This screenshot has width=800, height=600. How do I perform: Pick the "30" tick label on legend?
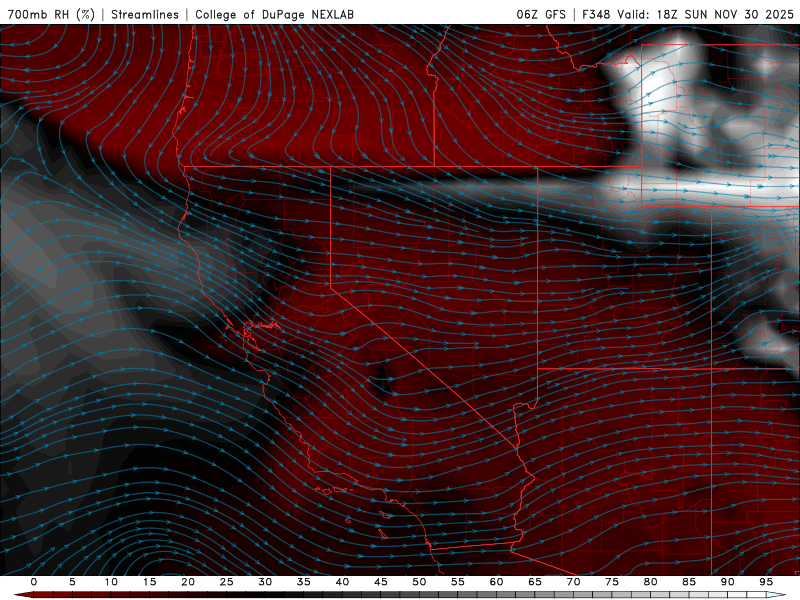(265, 582)
